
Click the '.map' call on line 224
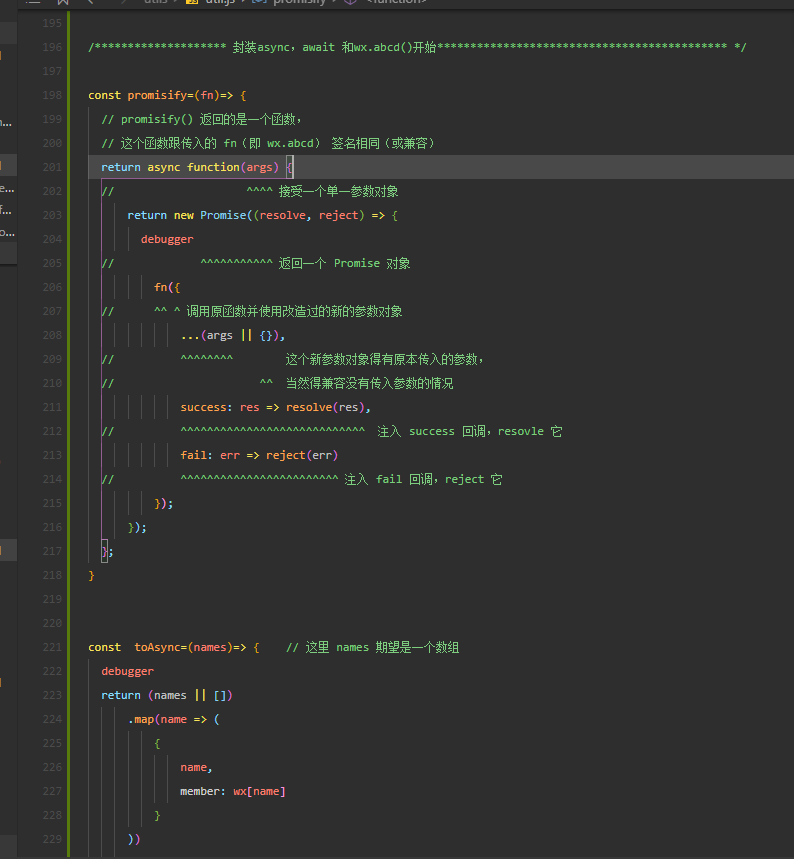[x=141, y=719]
